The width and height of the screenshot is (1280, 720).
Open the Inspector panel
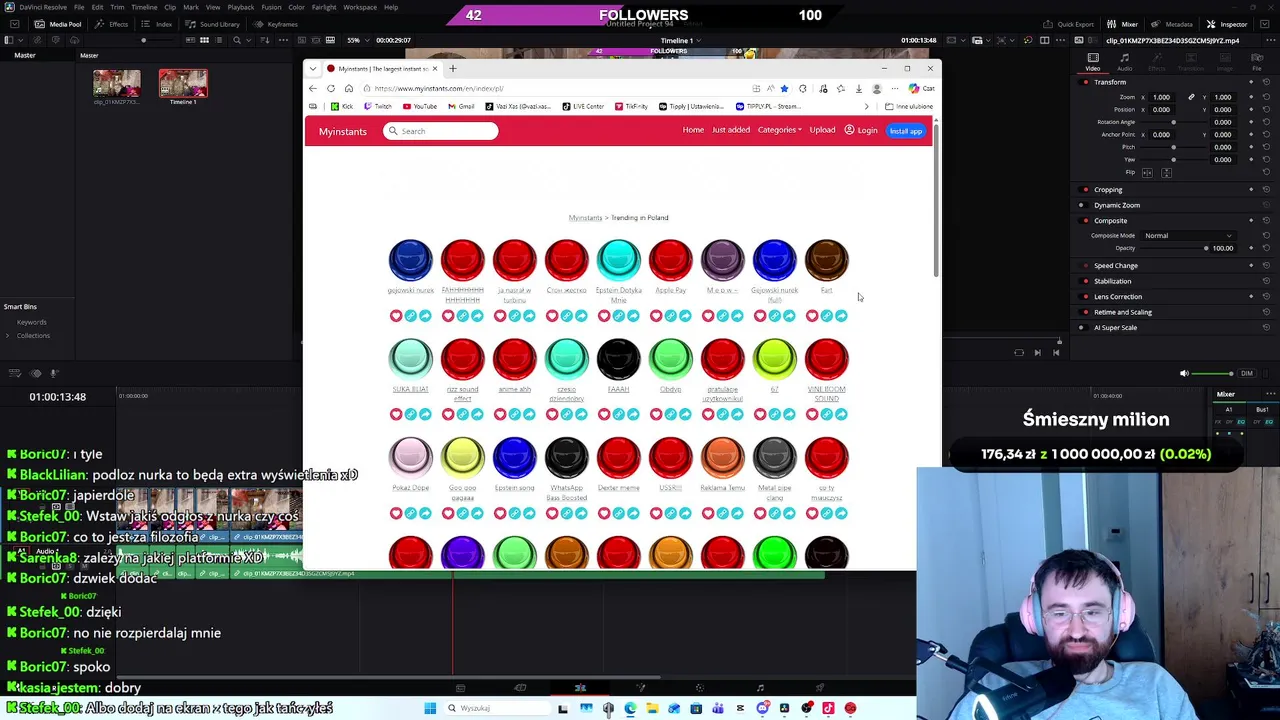point(1227,24)
